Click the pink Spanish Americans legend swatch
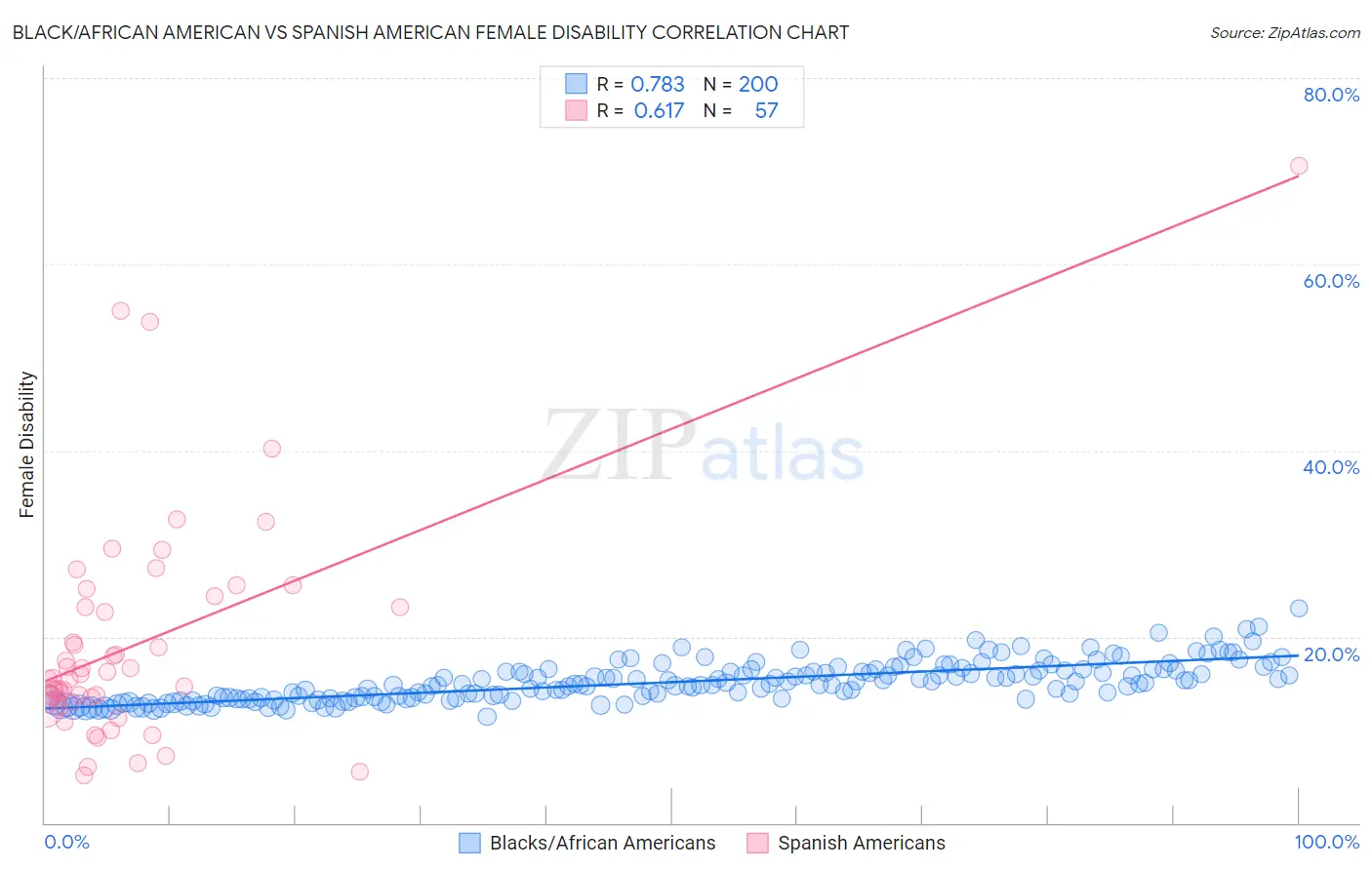Viewport: 1372px width, 870px height. (757, 843)
